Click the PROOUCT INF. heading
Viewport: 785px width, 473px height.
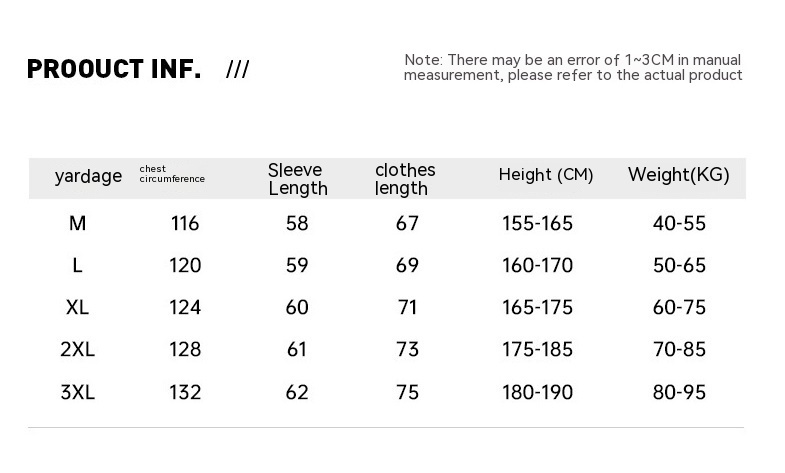[x=114, y=69]
